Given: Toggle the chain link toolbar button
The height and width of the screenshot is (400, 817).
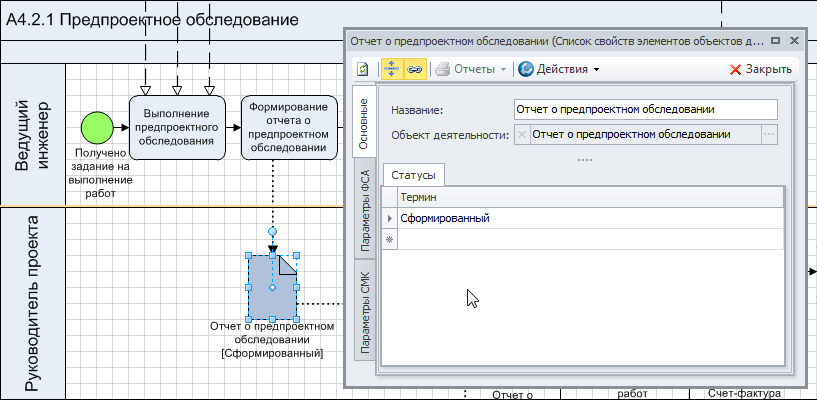Looking at the screenshot, I should tap(414, 69).
